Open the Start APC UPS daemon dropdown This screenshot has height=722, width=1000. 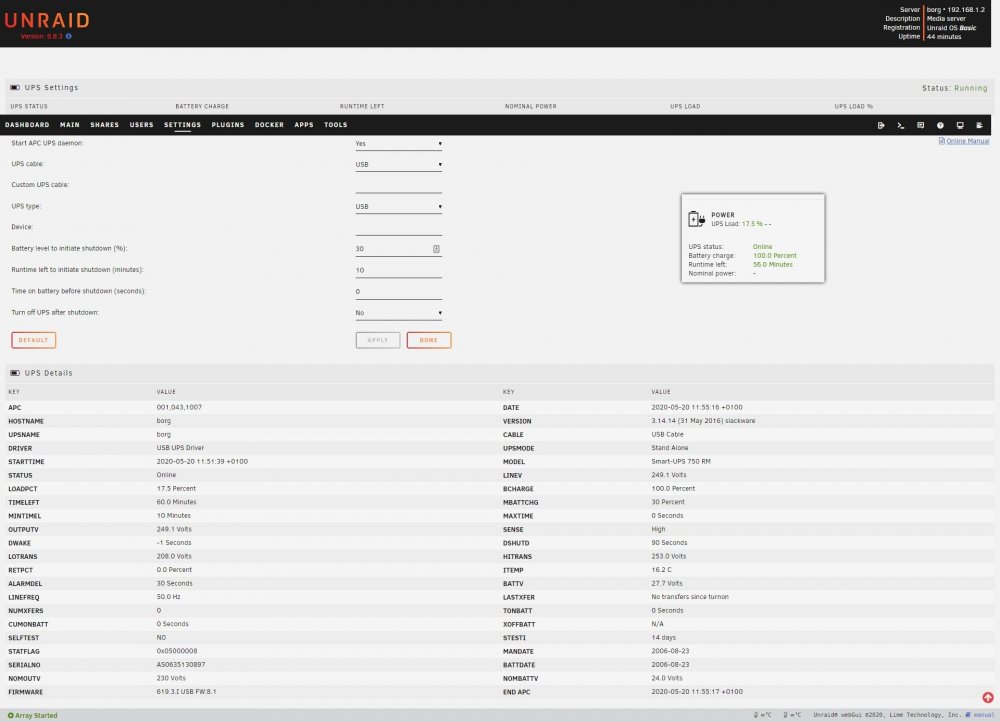coord(399,144)
